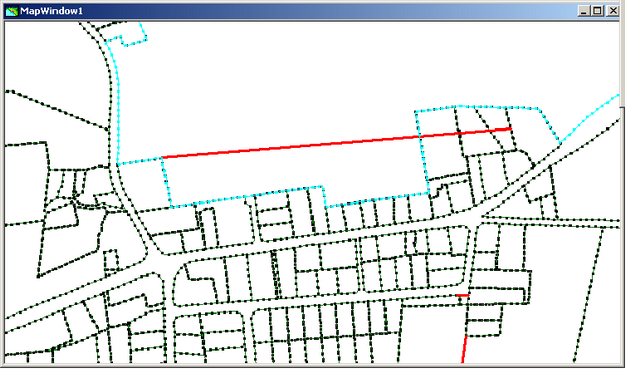Click the diagonal dotted road in the bottom right corner
This screenshot has width=626, height=369.
tap(588, 296)
